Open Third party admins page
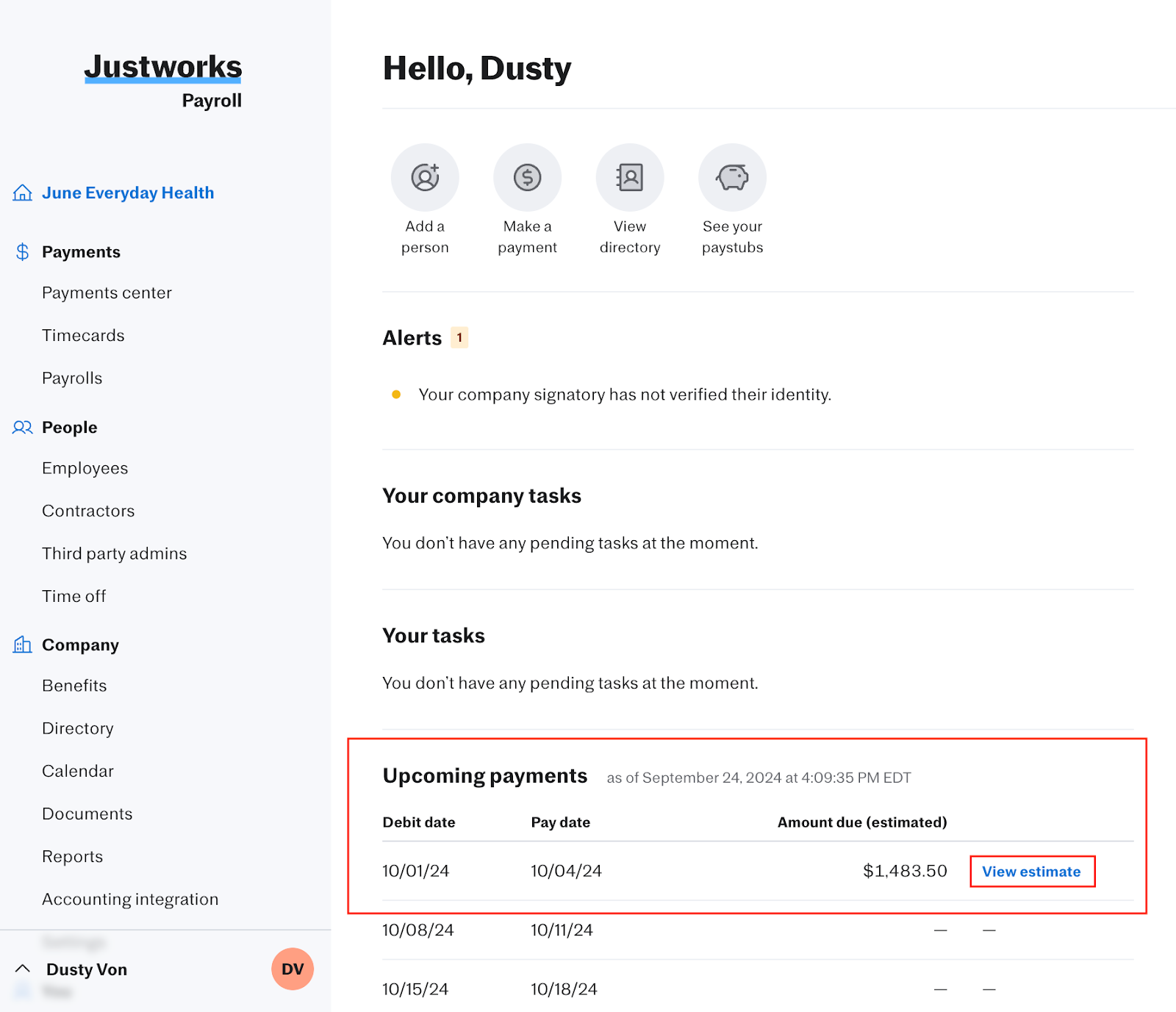The image size is (1176, 1012). click(x=114, y=553)
